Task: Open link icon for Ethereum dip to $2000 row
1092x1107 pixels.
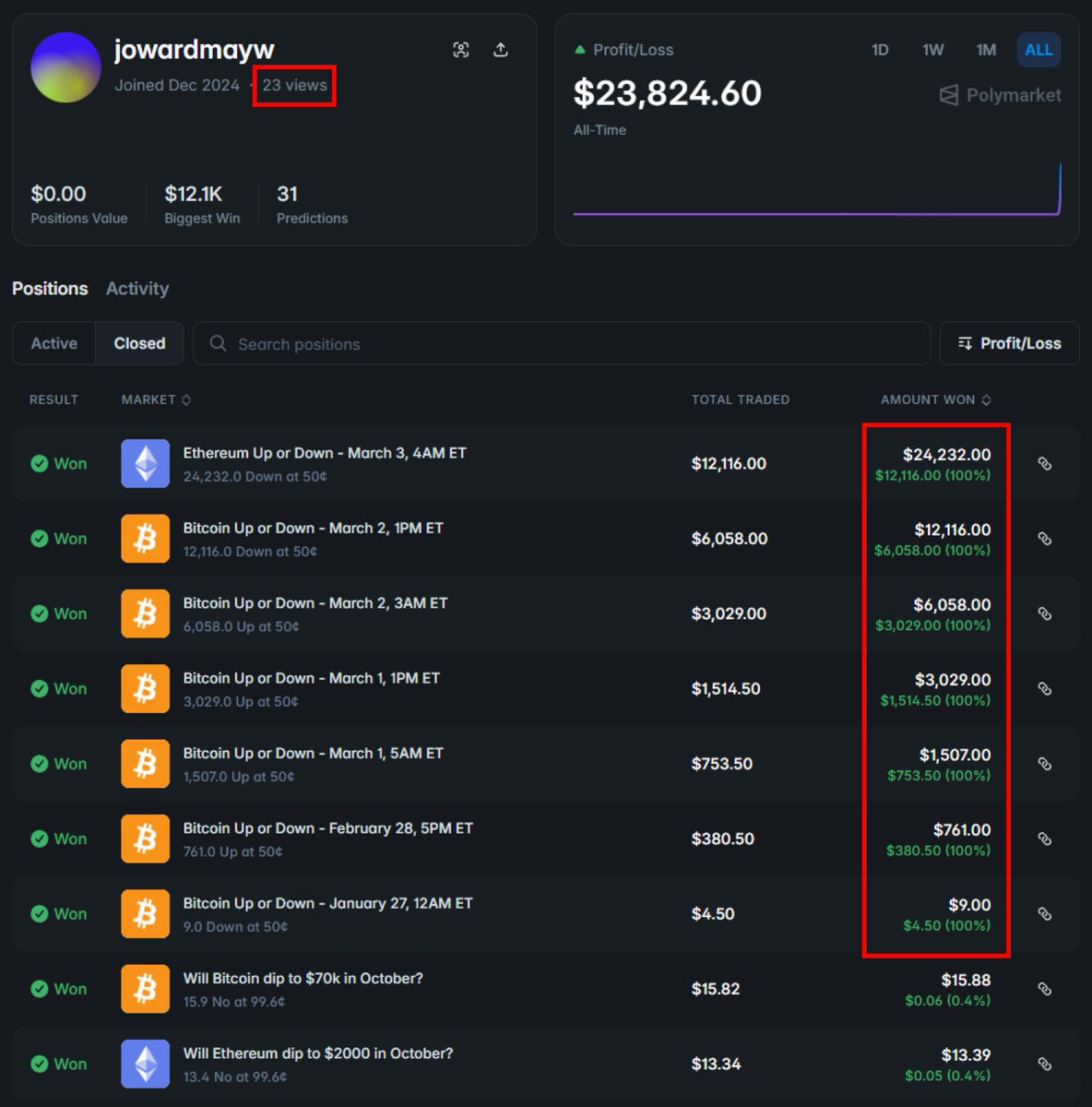Action: pyautogui.click(x=1045, y=1064)
